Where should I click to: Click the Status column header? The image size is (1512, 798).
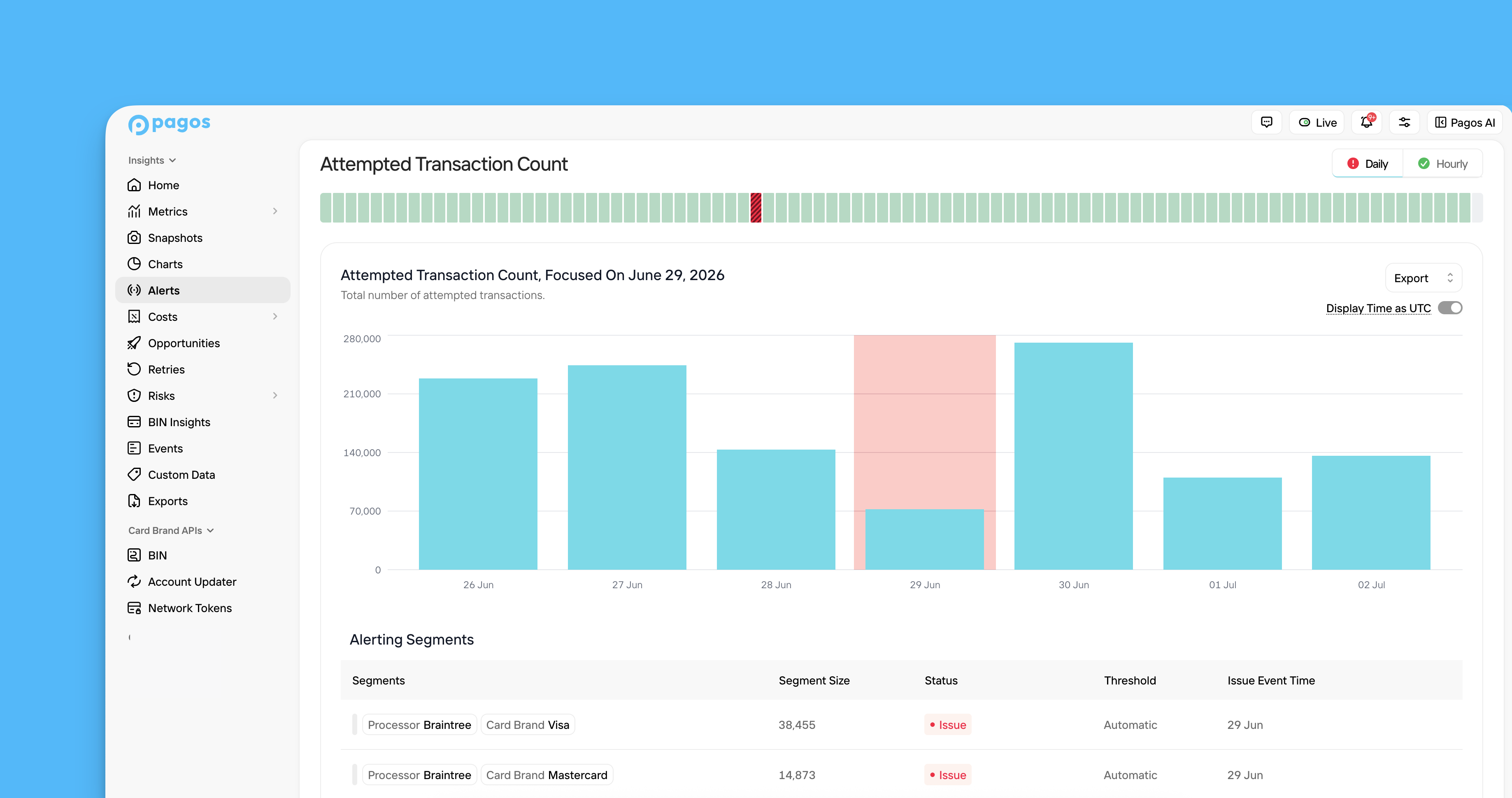coord(941,681)
